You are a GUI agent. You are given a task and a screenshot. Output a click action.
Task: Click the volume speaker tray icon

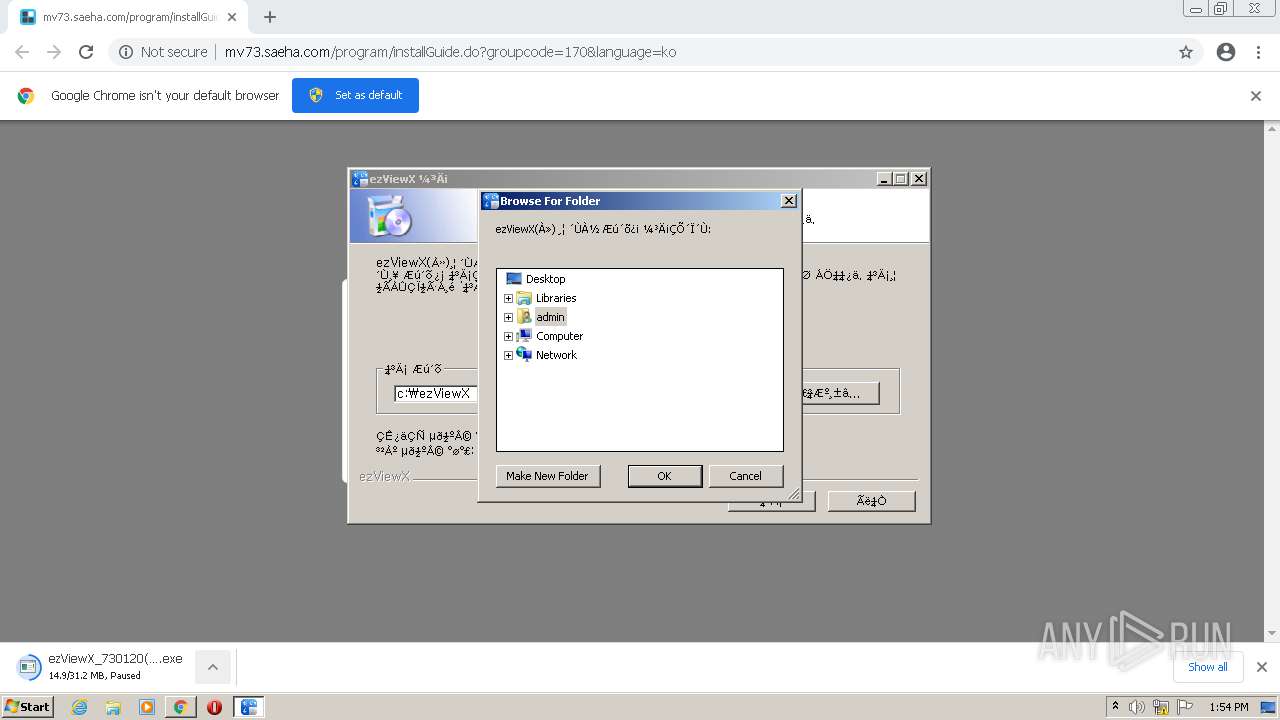(x=1137, y=707)
